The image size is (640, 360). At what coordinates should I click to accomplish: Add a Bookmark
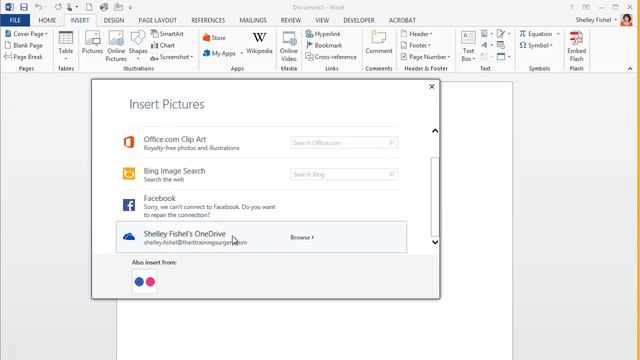click(x=324, y=45)
